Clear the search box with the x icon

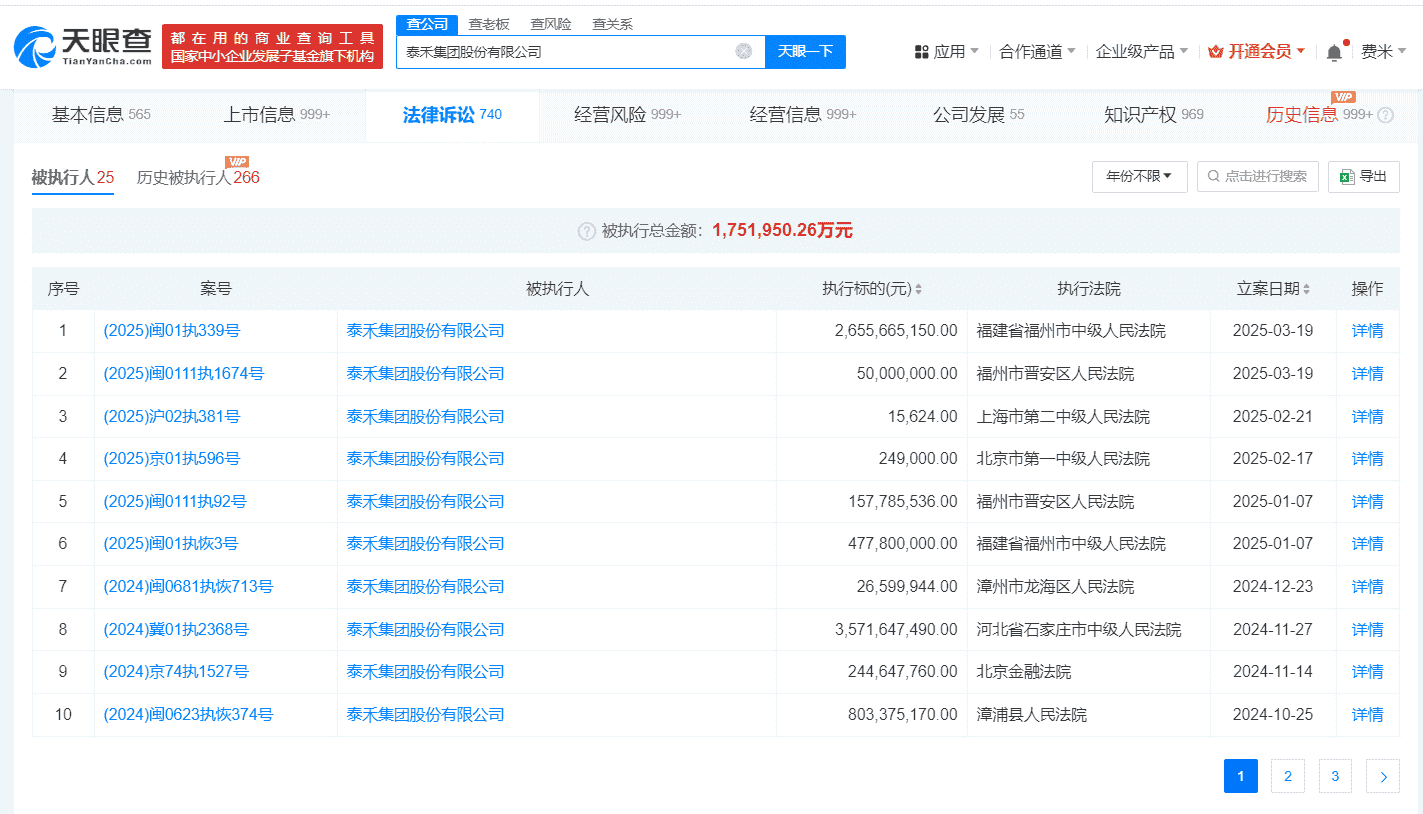click(742, 51)
